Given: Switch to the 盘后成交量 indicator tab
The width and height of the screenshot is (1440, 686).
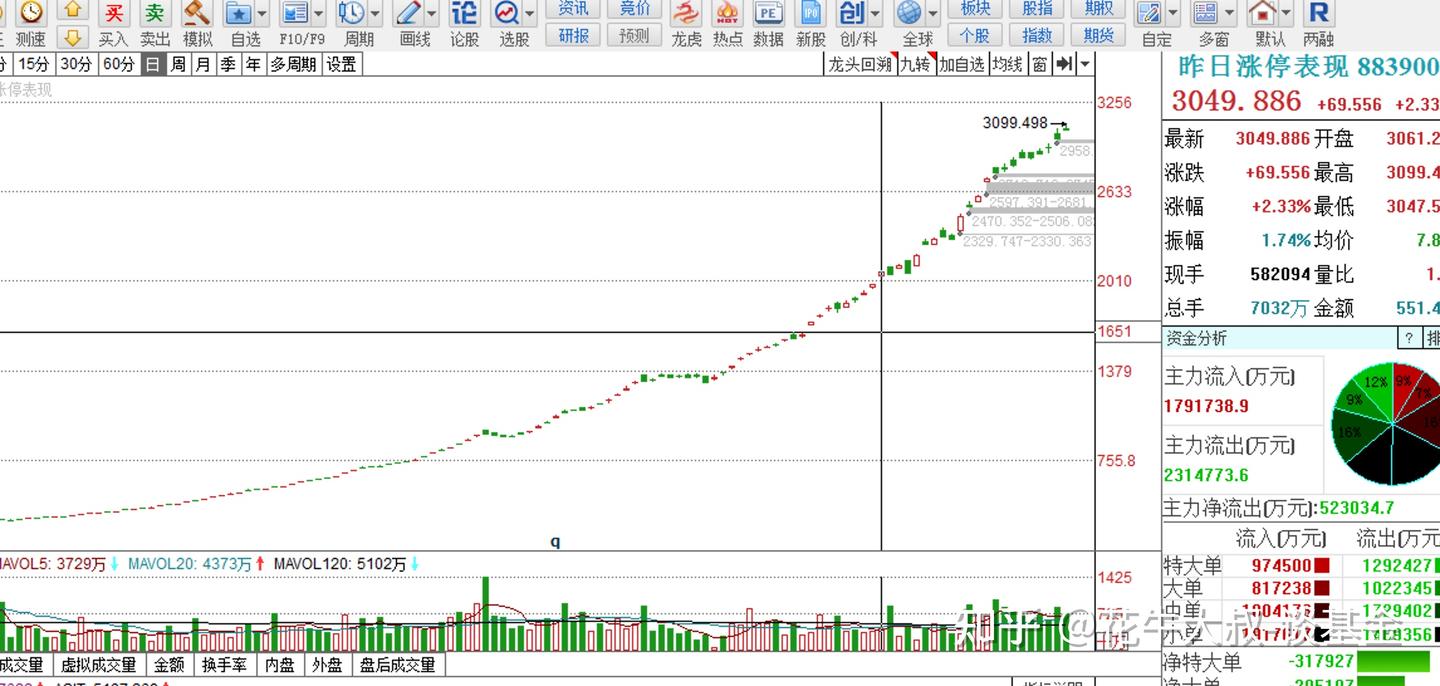Looking at the screenshot, I should pyautogui.click(x=398, y=665).
